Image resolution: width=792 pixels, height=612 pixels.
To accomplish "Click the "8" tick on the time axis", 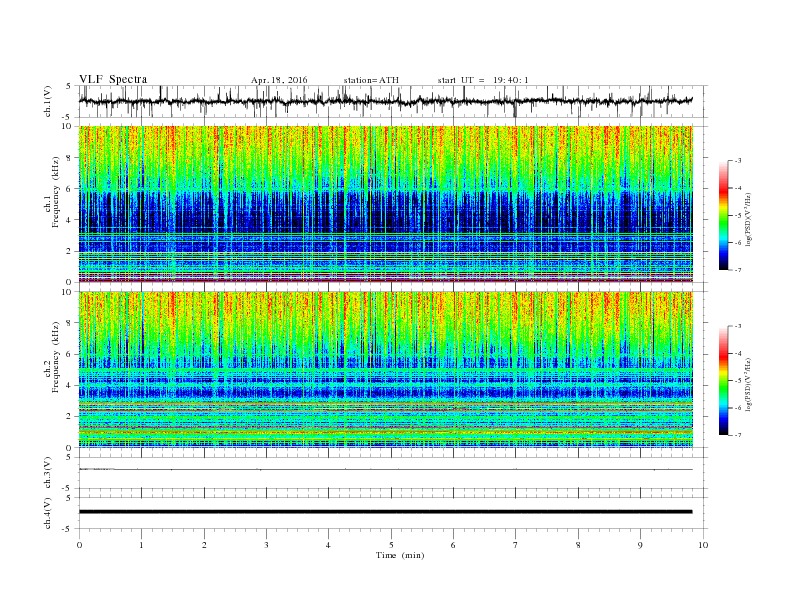I will (578, 545).
